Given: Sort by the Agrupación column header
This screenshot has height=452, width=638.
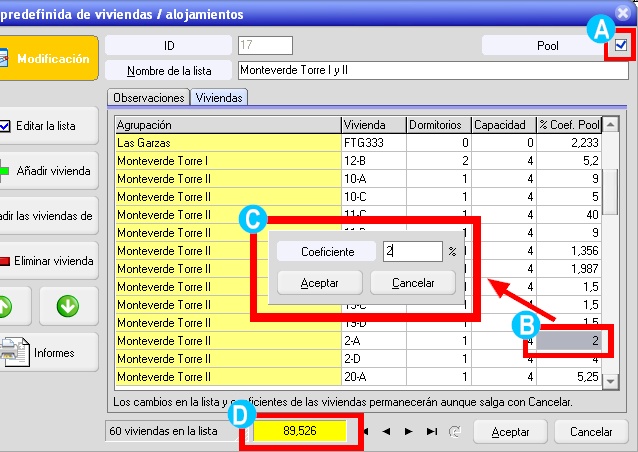Looking at the screenshot, I should coord(228,125).
